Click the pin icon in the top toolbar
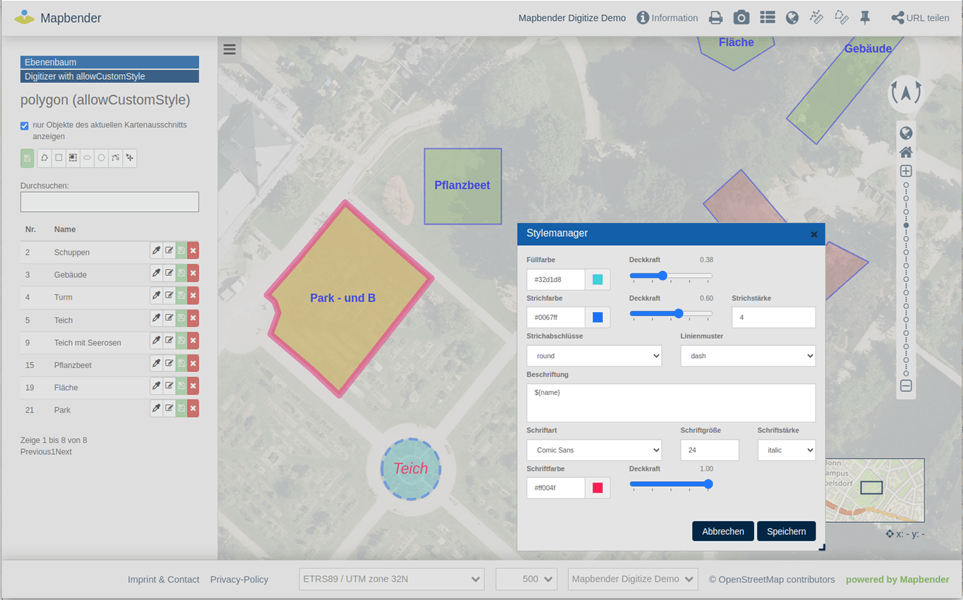The width and height of the screenshot is (963, 600). coord(865,18)
